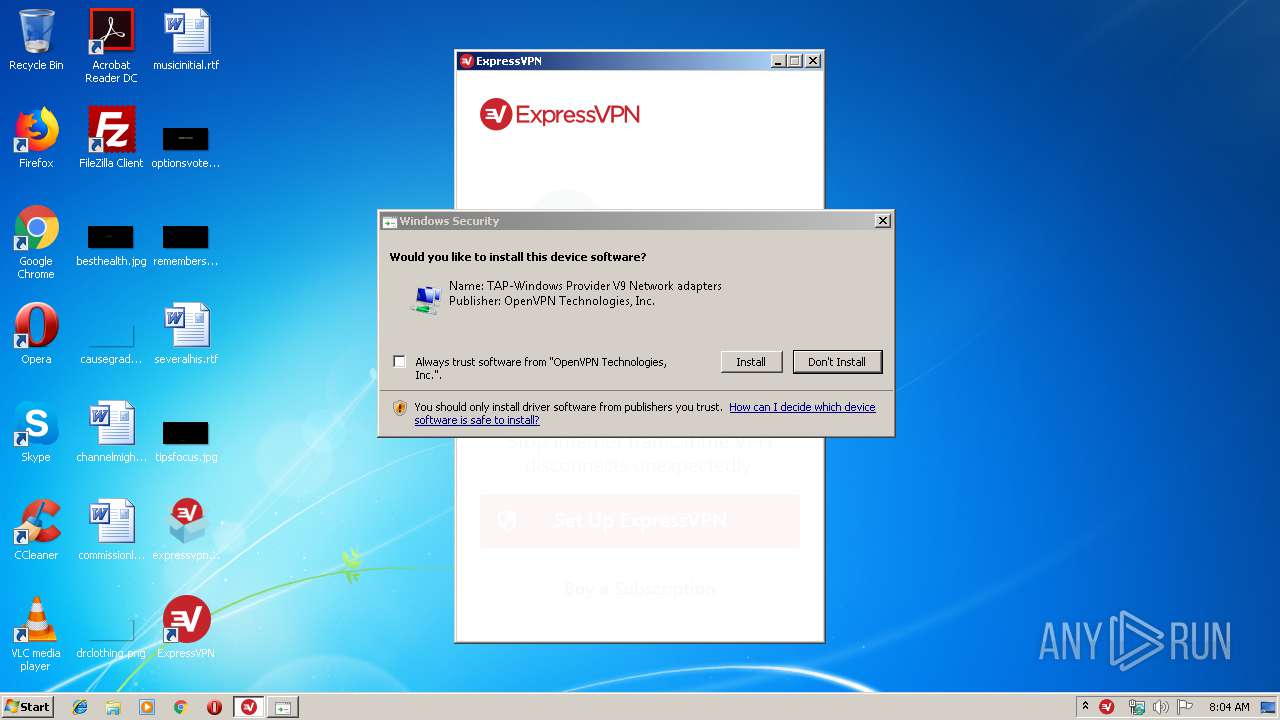Select the commissionl document icon
Screen dimensions: 1280x720
click(111, 530)
